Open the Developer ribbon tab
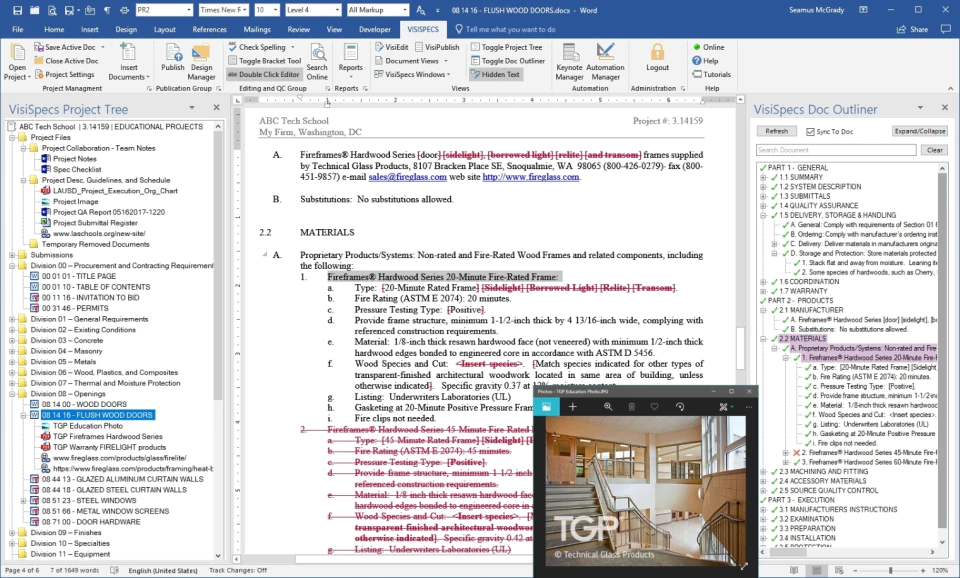This screenshot has width=960, height=578. [375, 29]
